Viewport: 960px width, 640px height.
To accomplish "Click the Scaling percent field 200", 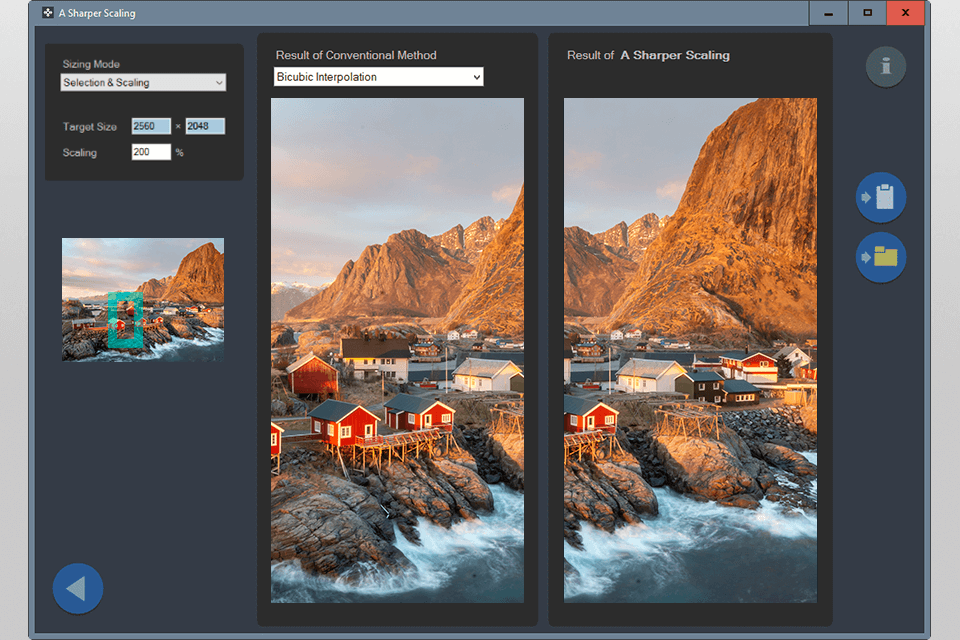I will coord(151,152).
